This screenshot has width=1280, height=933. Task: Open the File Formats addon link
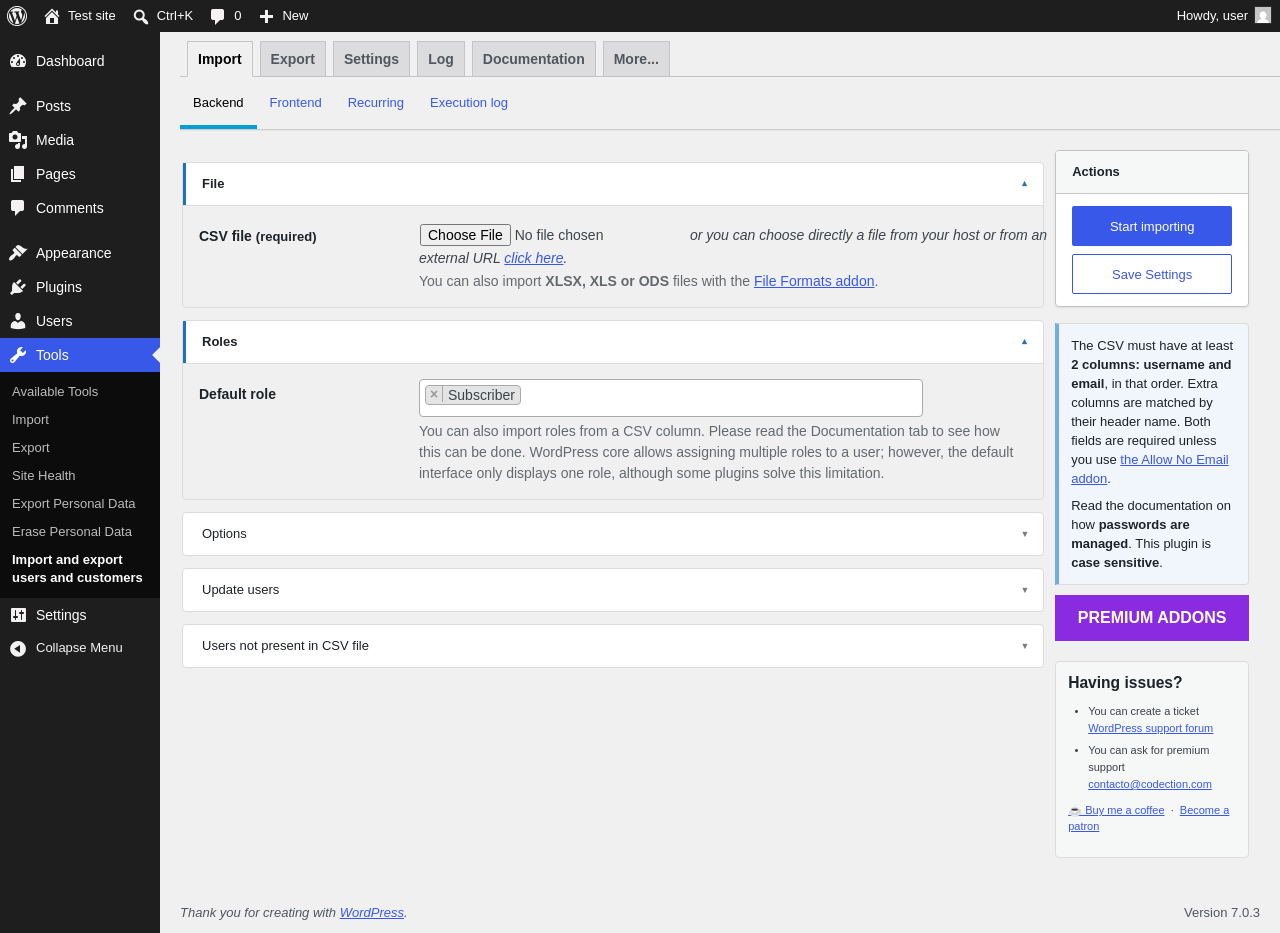814,281
